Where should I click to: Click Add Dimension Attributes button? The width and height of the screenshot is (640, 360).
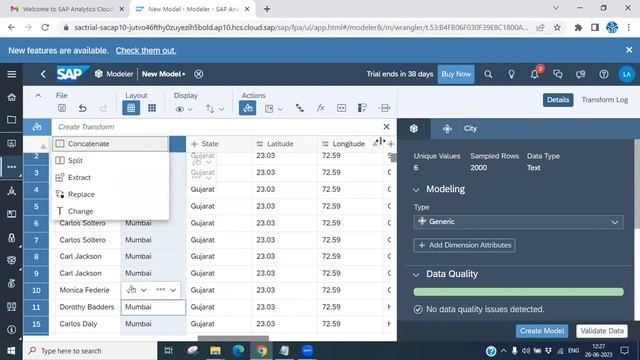[464, 245]
